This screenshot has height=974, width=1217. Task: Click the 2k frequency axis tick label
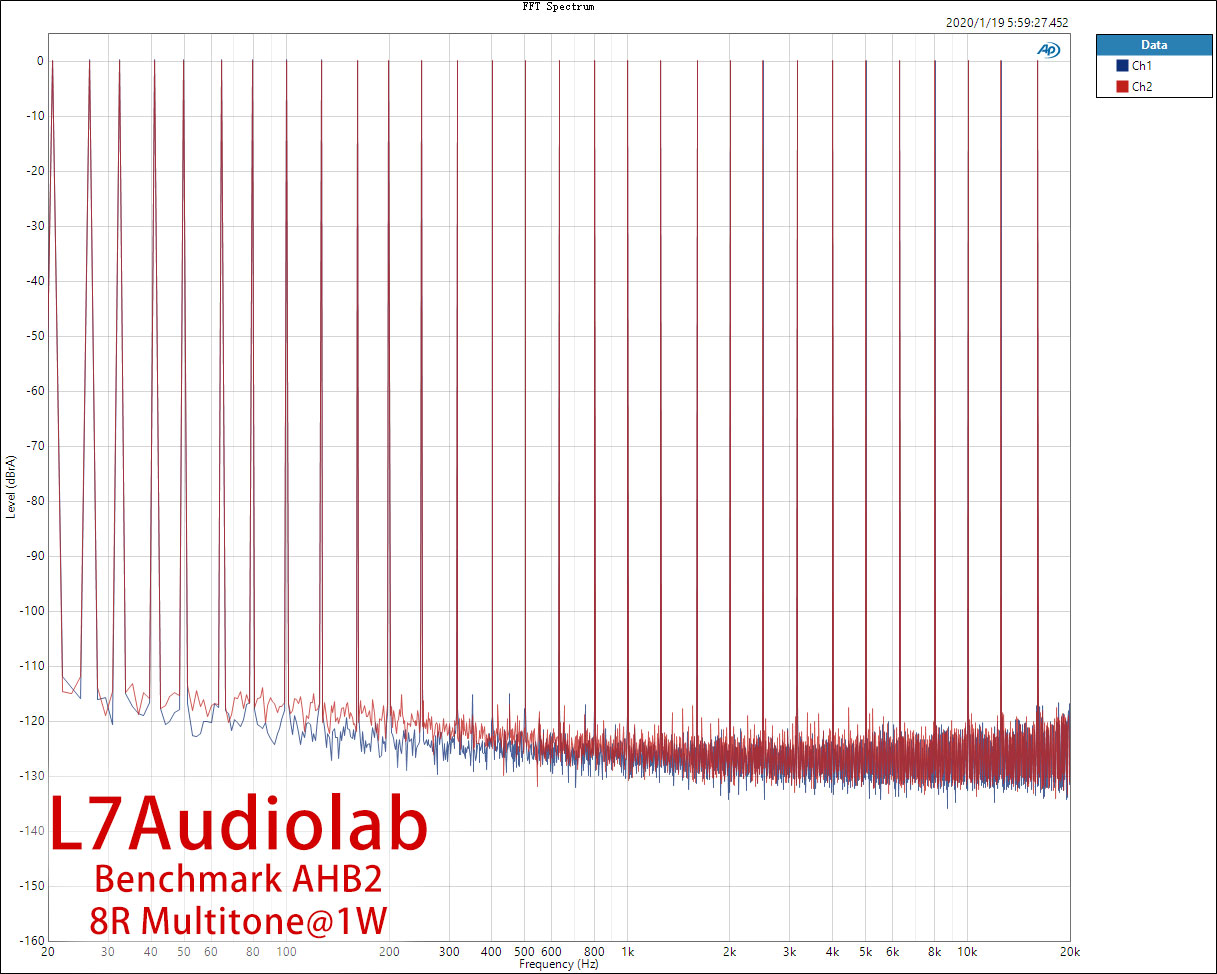coord(730,952)
